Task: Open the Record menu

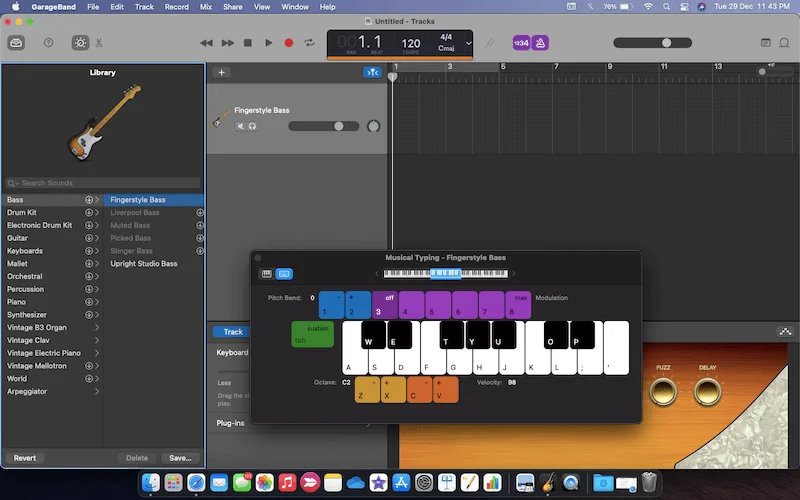Action: coord(177,7)
